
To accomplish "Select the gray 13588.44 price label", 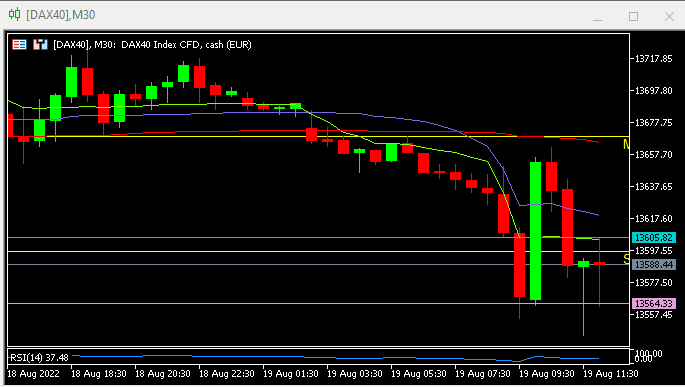I will (654, 265).
